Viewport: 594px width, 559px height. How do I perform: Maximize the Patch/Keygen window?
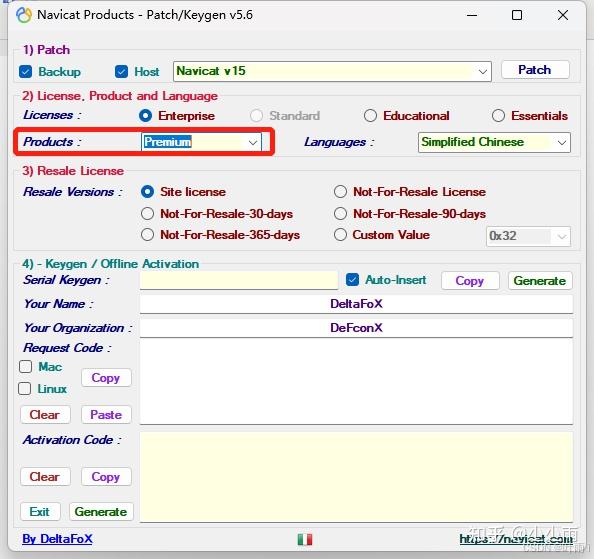click(517, 15)
